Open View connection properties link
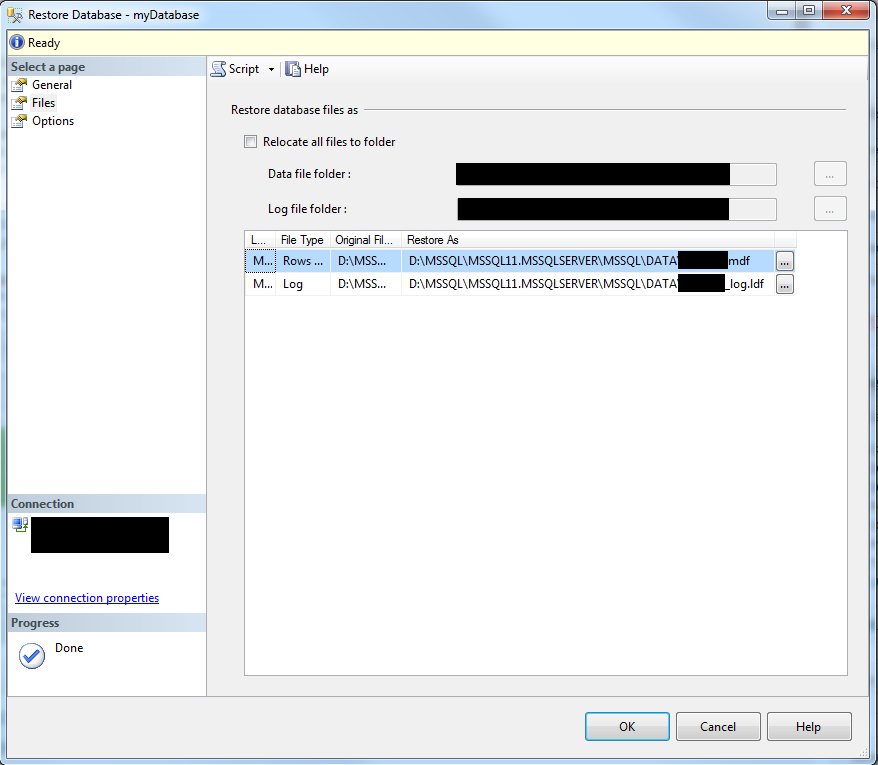This screenshot has width=878, height=765. coord(87,598)
